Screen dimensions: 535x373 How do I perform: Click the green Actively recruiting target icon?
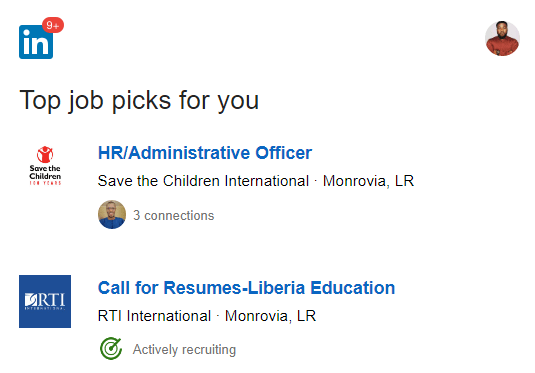click(x=111, y=348)
